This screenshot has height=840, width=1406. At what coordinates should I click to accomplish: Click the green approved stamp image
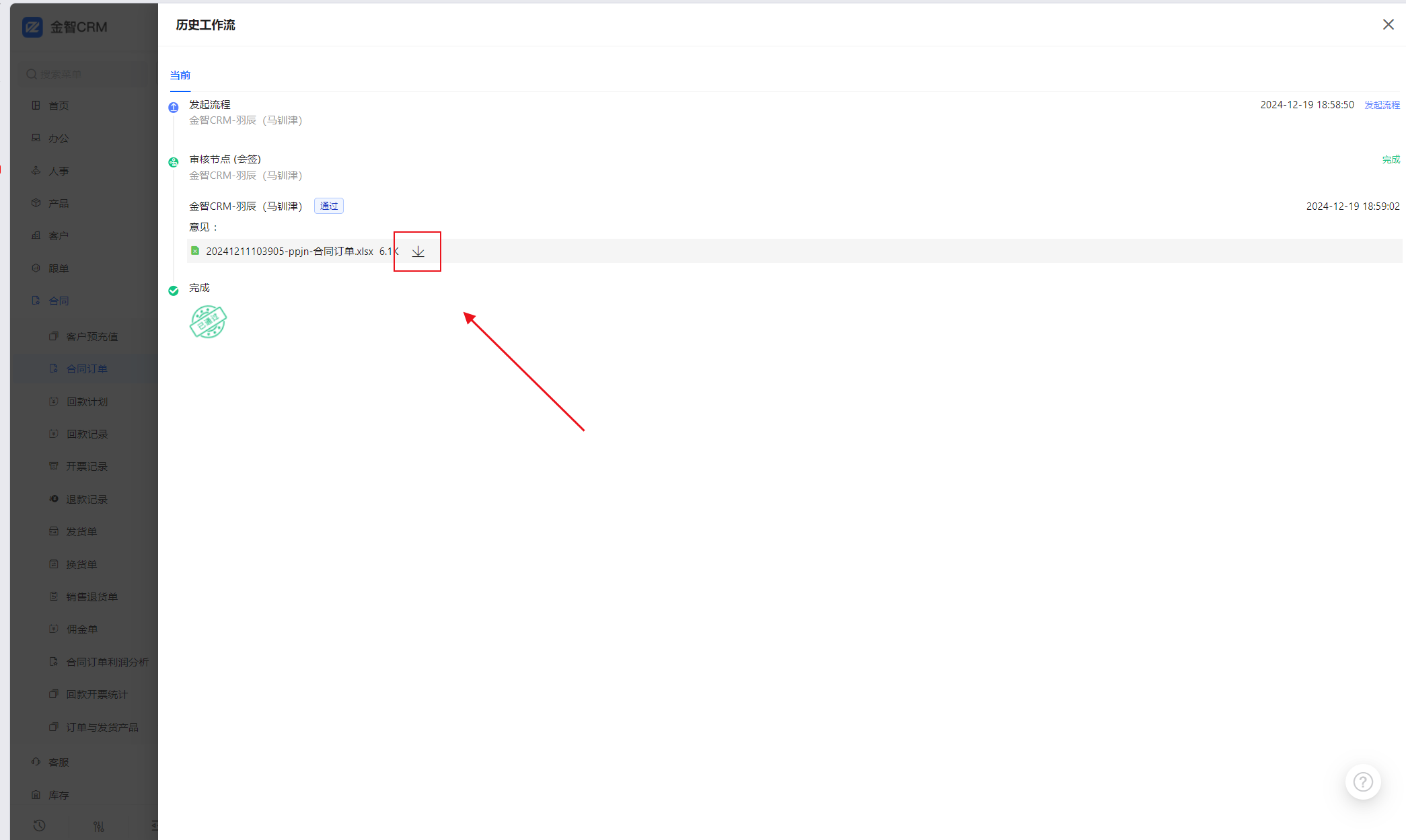pos(208,321)
